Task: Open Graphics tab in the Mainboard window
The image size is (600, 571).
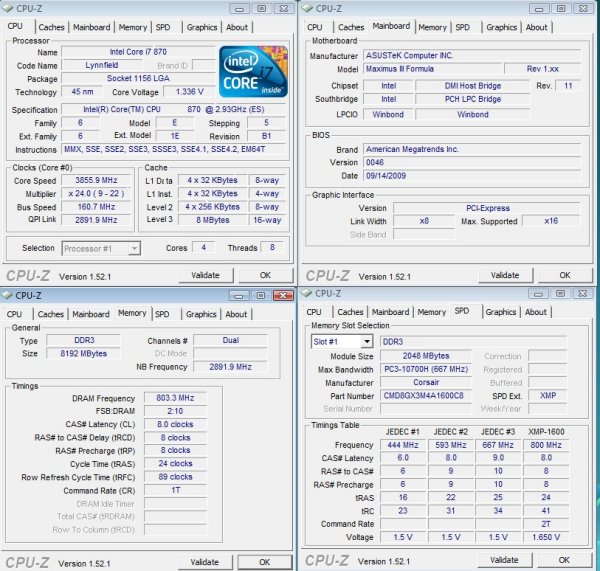Action: [x=501, y=27]
